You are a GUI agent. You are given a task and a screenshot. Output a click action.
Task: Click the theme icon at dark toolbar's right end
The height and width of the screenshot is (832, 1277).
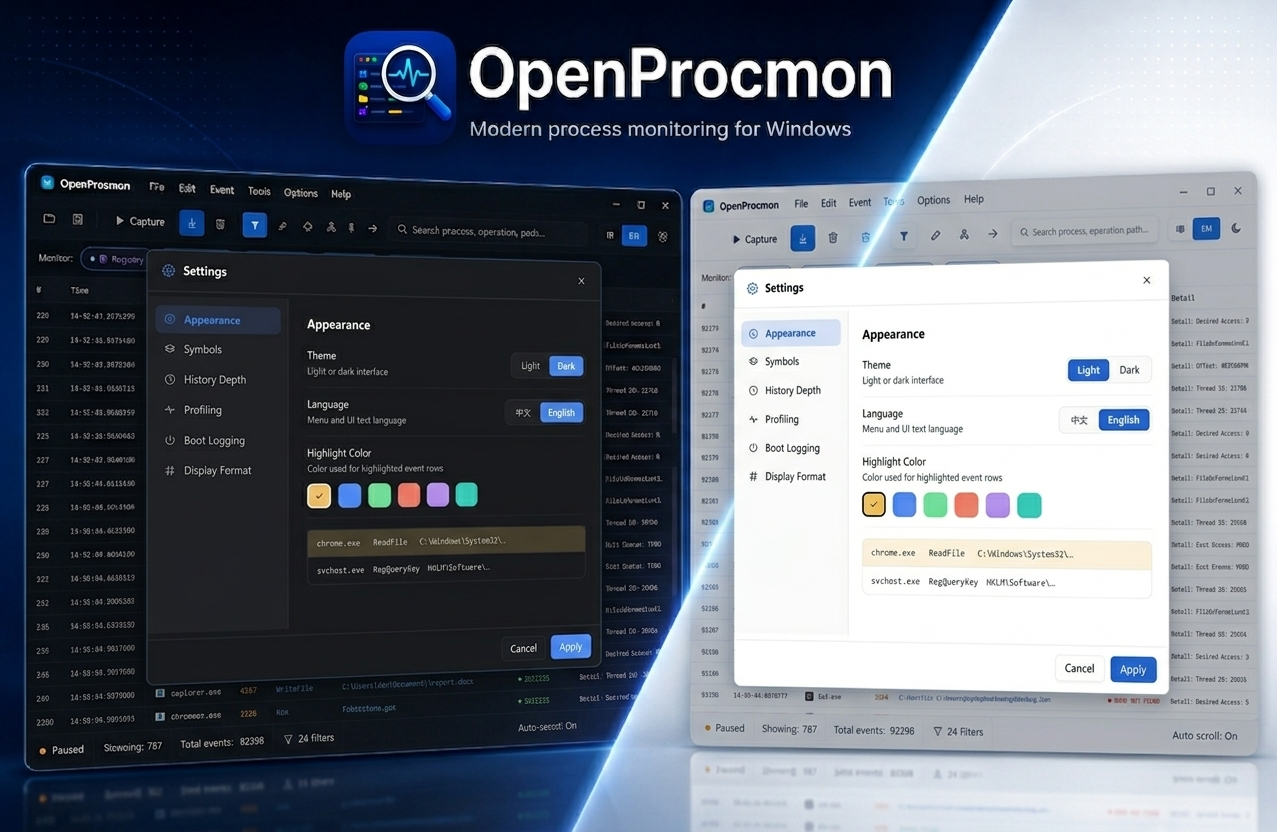[662, 237]
